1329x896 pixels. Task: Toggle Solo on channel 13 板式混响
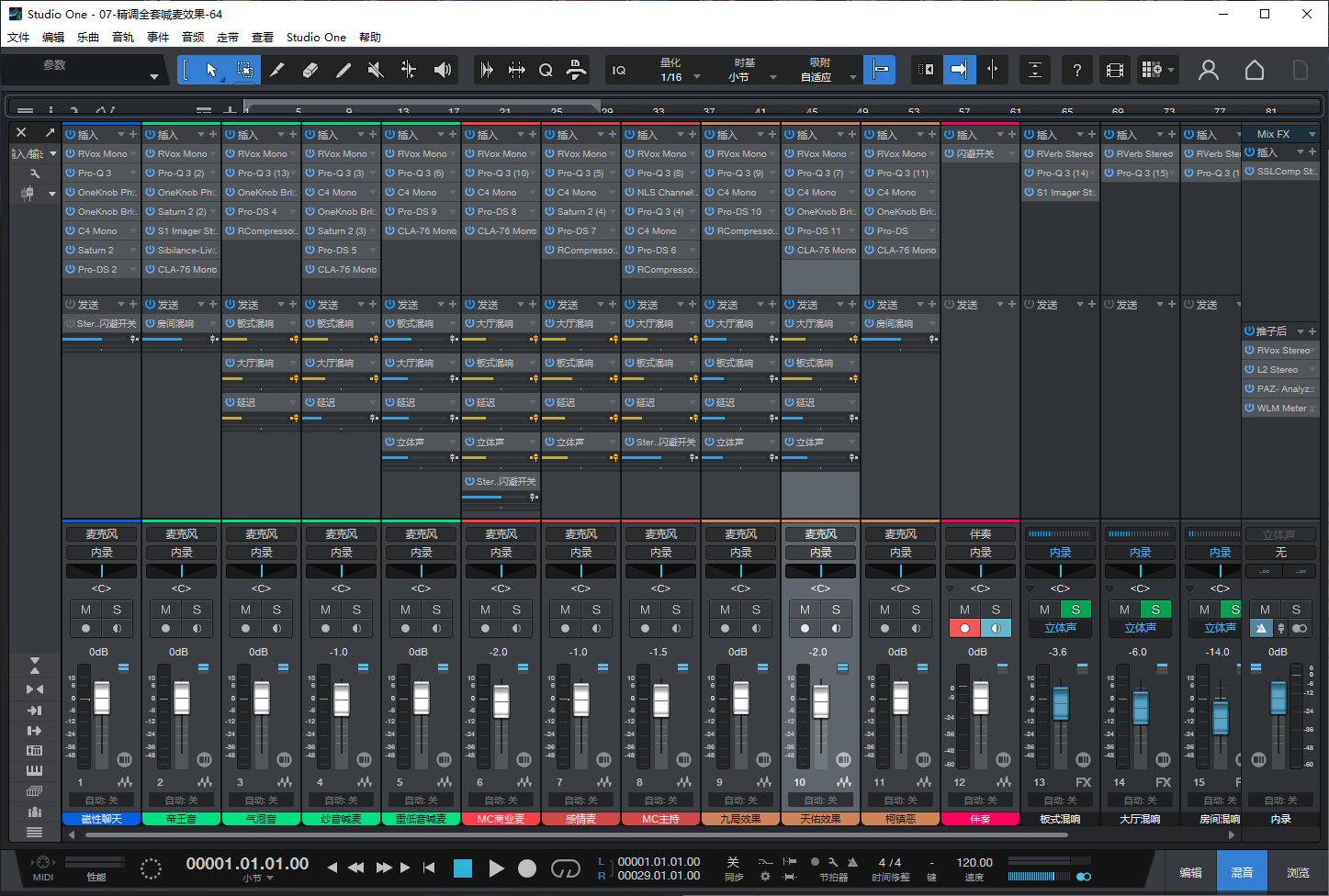point(1076,610)
